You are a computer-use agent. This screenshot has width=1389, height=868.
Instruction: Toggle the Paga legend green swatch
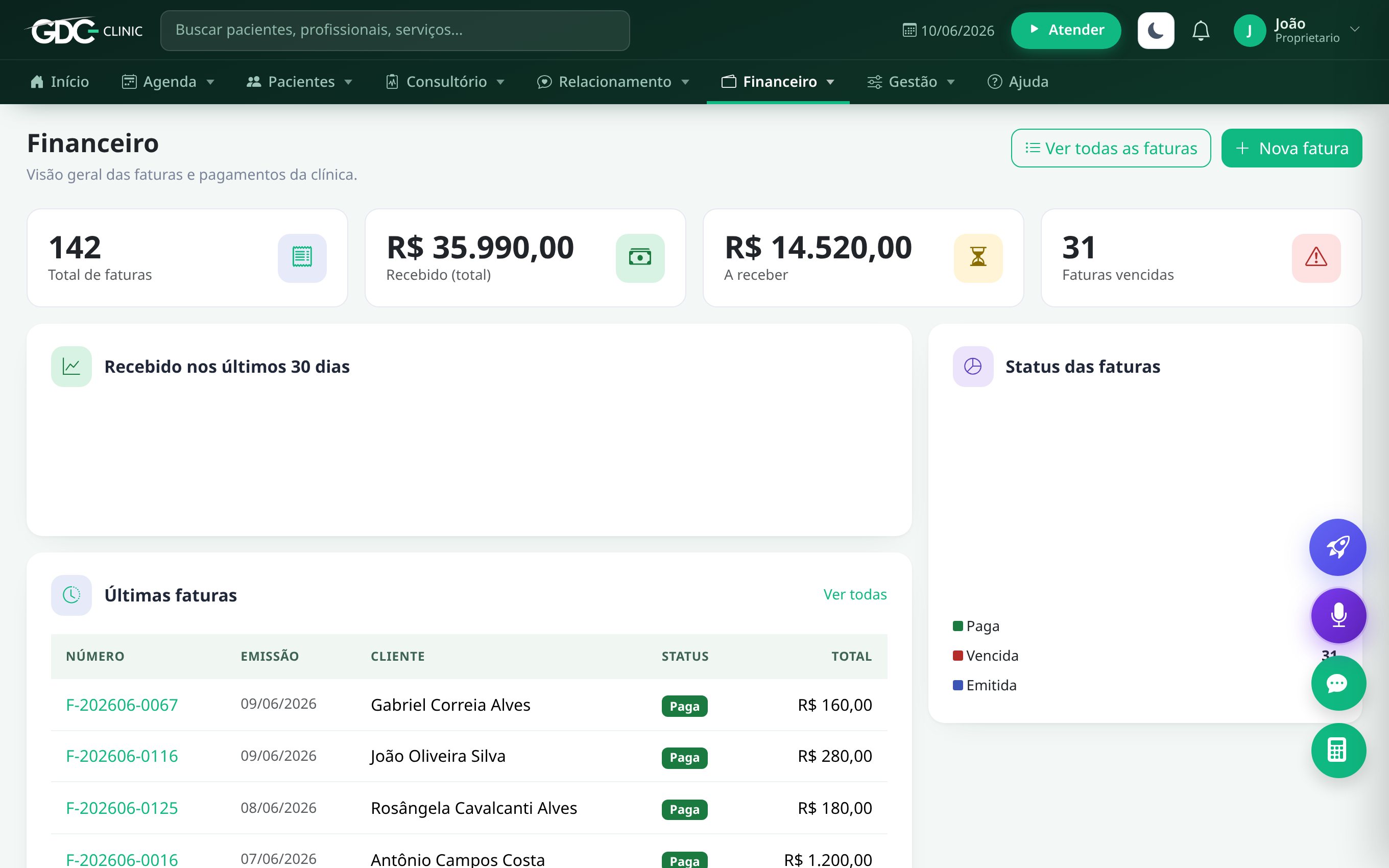pos(957,626)
